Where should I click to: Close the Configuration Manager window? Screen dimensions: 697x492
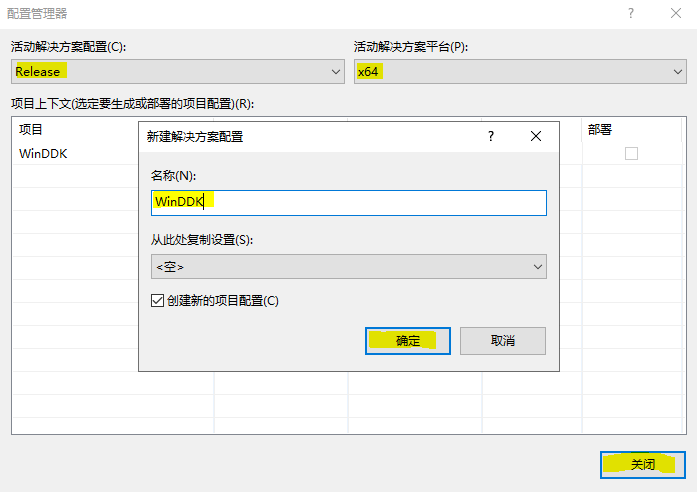(x=676, y=13)
